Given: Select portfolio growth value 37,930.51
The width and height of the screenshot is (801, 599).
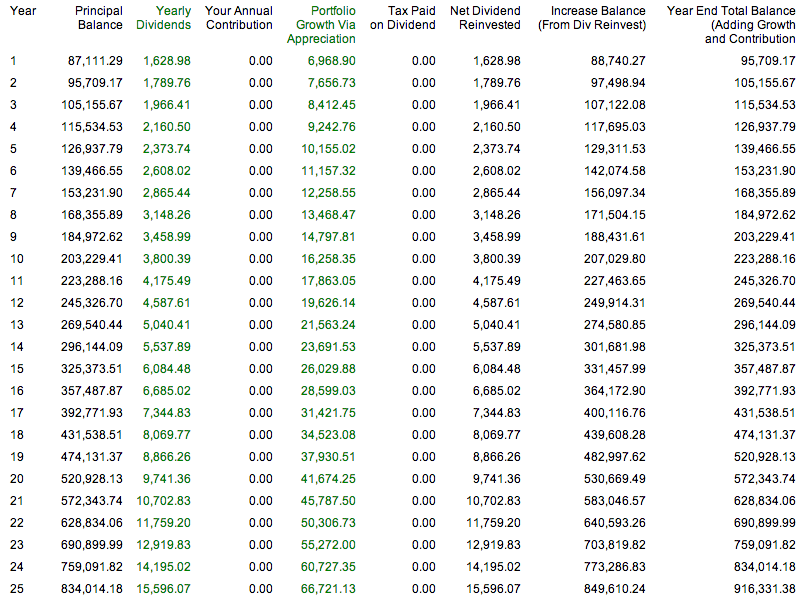Looking at the screenshot, I should pos(328,456).
